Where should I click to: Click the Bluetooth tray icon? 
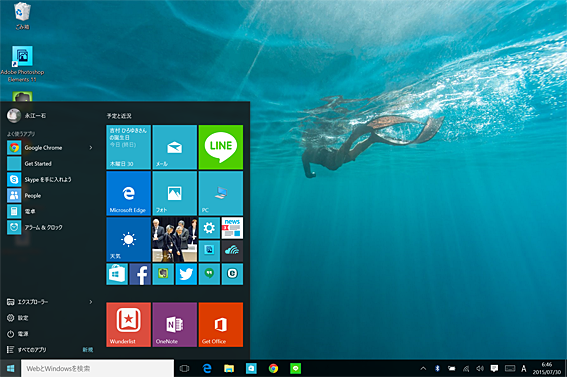click(437, 368)
